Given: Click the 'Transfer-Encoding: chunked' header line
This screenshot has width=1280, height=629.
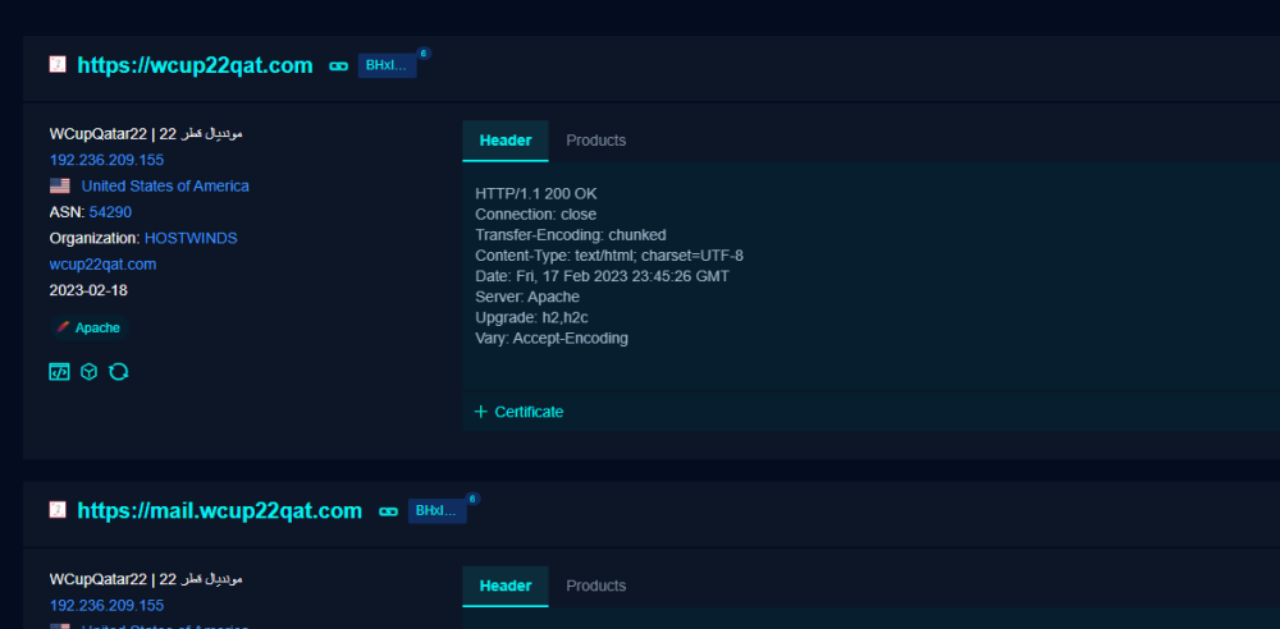Looking at the screenshot, I should click(571, 235).
